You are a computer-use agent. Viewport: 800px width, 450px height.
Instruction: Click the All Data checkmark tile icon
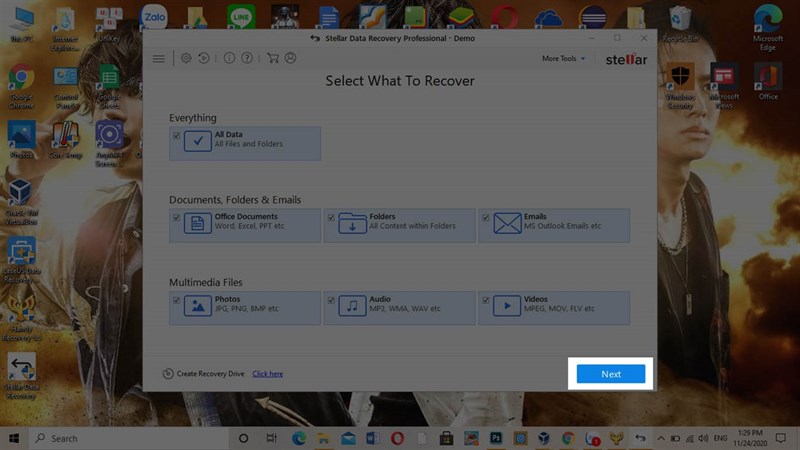click(197, 141)
